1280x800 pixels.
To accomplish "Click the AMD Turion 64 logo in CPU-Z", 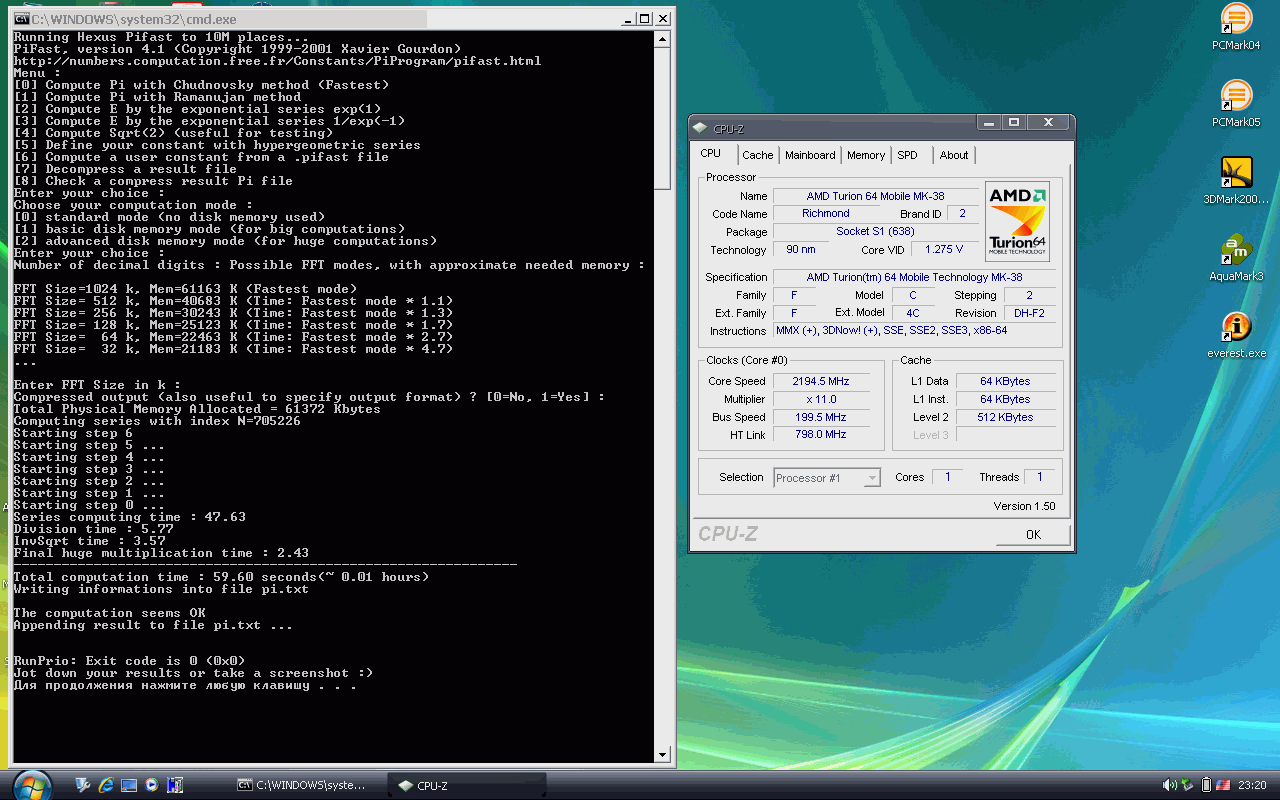I will [1017, 221].
